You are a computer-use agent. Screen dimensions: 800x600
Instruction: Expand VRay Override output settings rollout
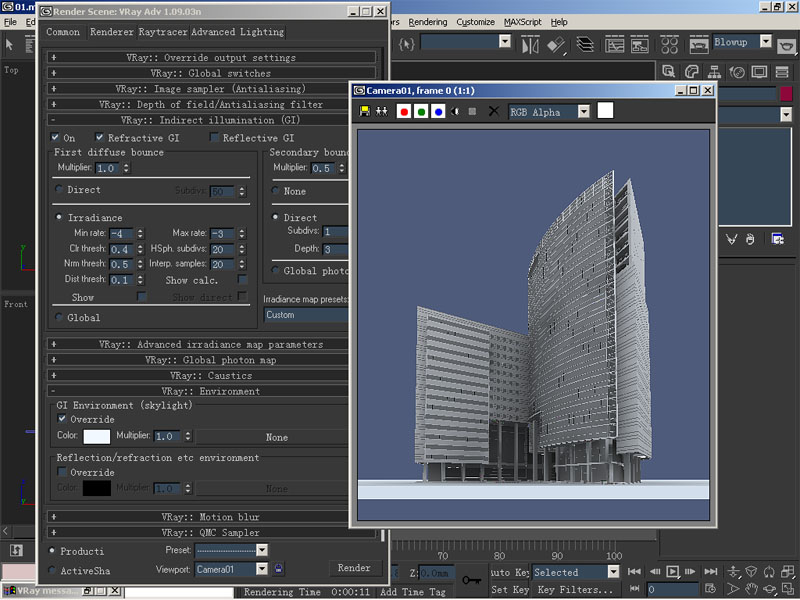(x=211, y=57)
